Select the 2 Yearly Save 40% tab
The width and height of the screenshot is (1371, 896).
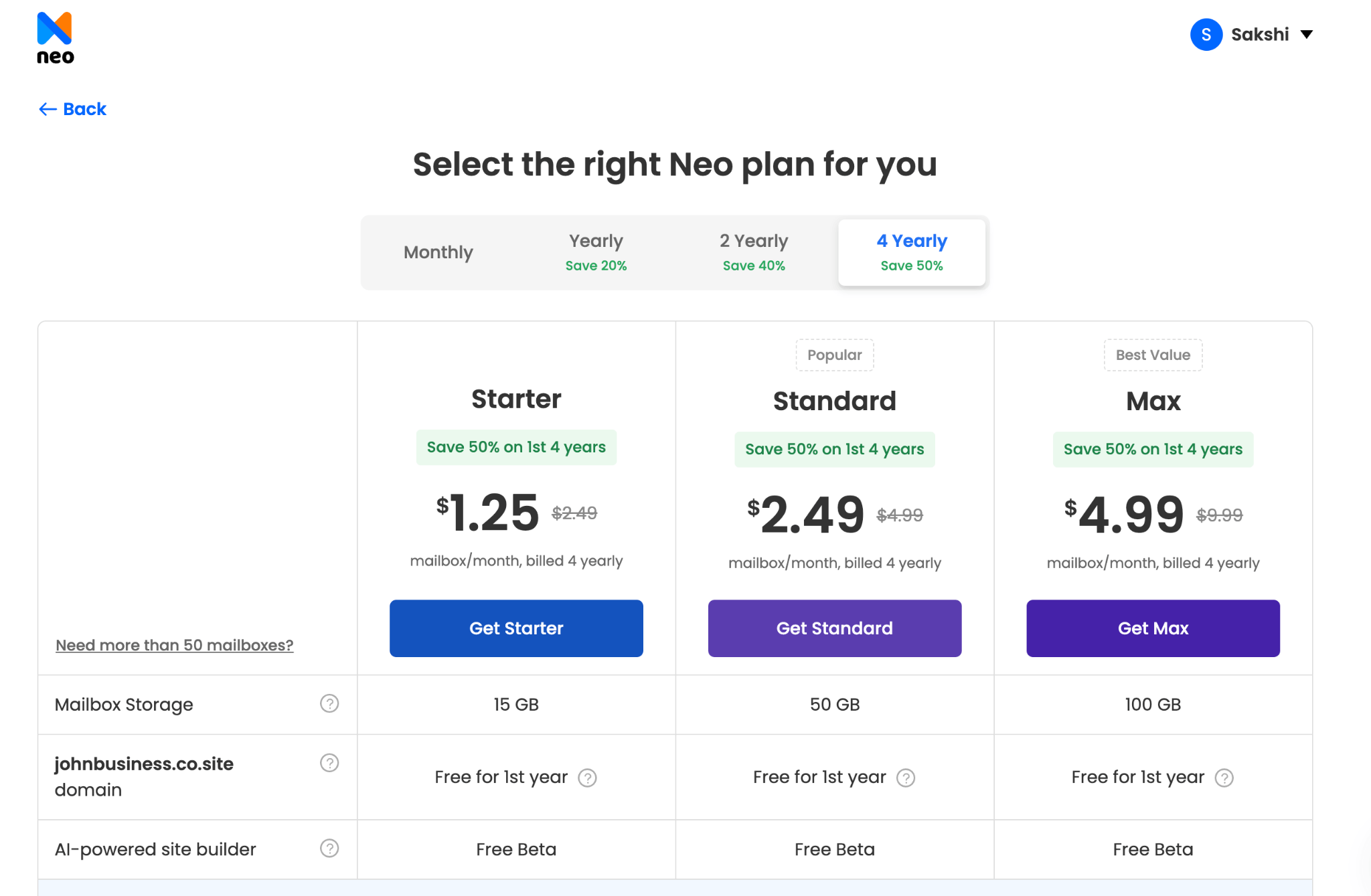pyautogui.click(x=754, y=252)
